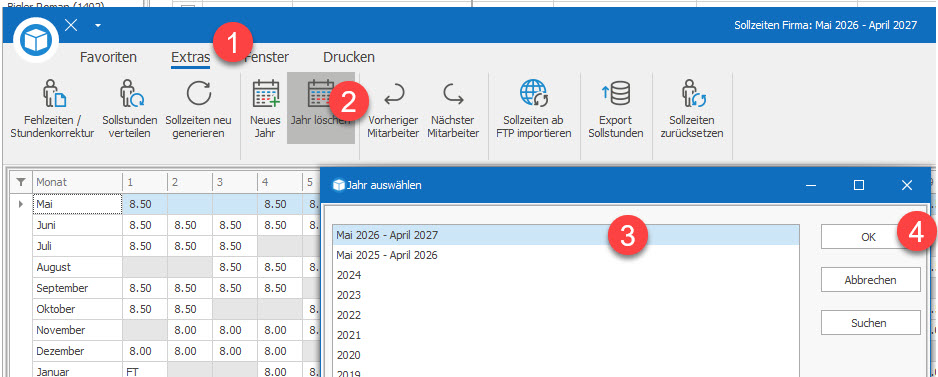Screen dimensions: 938x377
Task: Click column header 2 in grid
Action: point(189,182)
